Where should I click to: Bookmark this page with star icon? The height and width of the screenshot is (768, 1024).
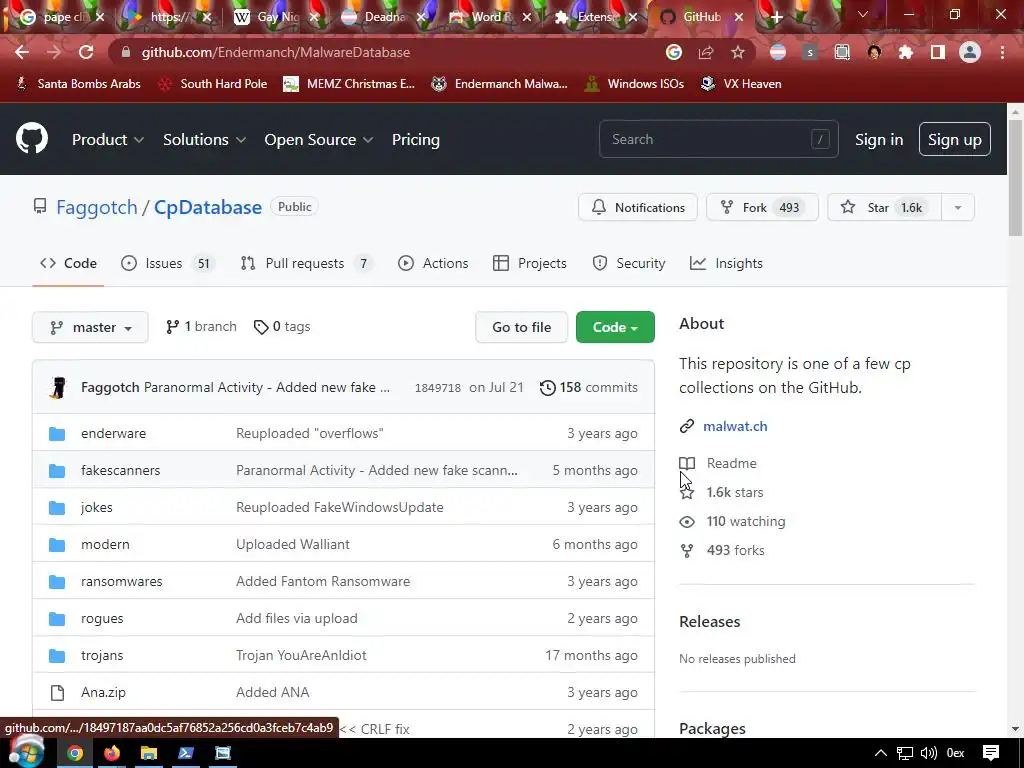[x=738, y=52]
